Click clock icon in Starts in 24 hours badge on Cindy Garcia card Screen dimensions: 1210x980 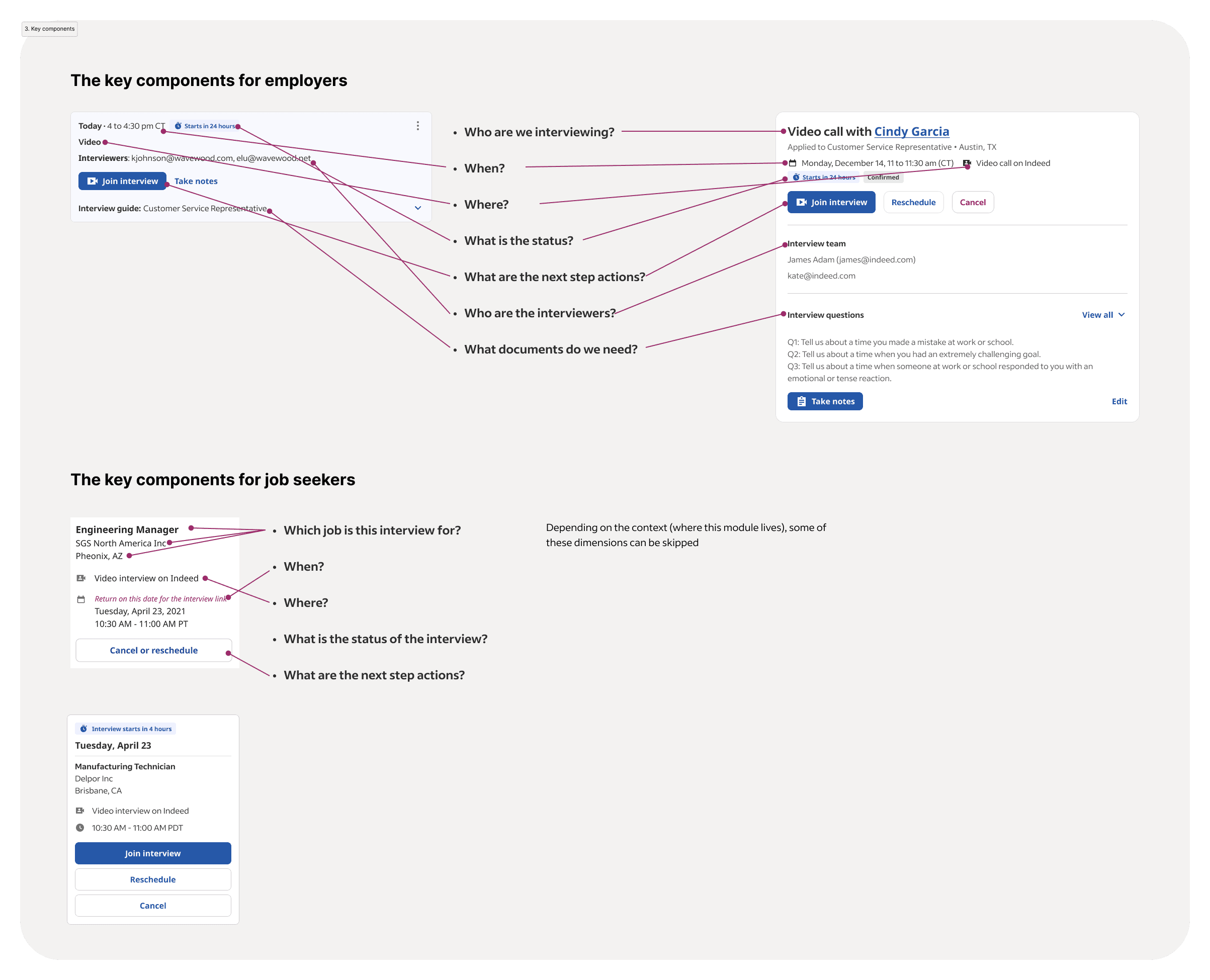point(796,177)
